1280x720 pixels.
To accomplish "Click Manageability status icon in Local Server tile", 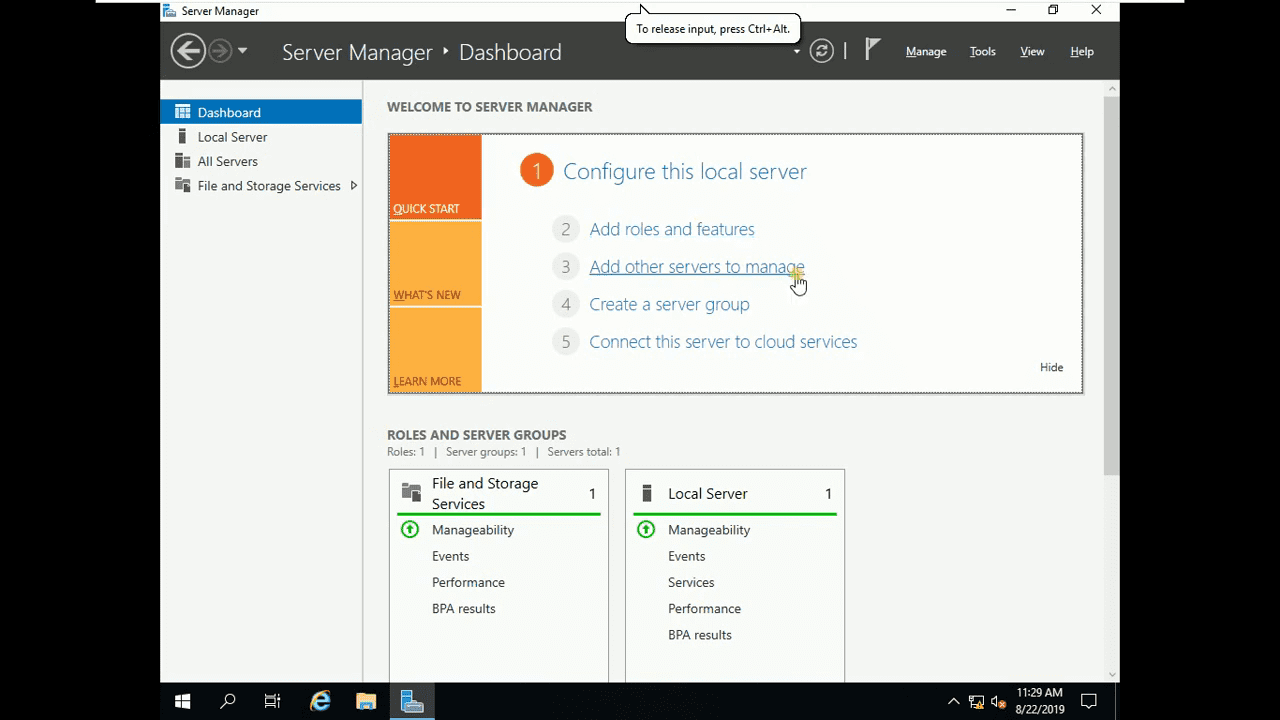I will pyautogui.click(x=645, y=529).
